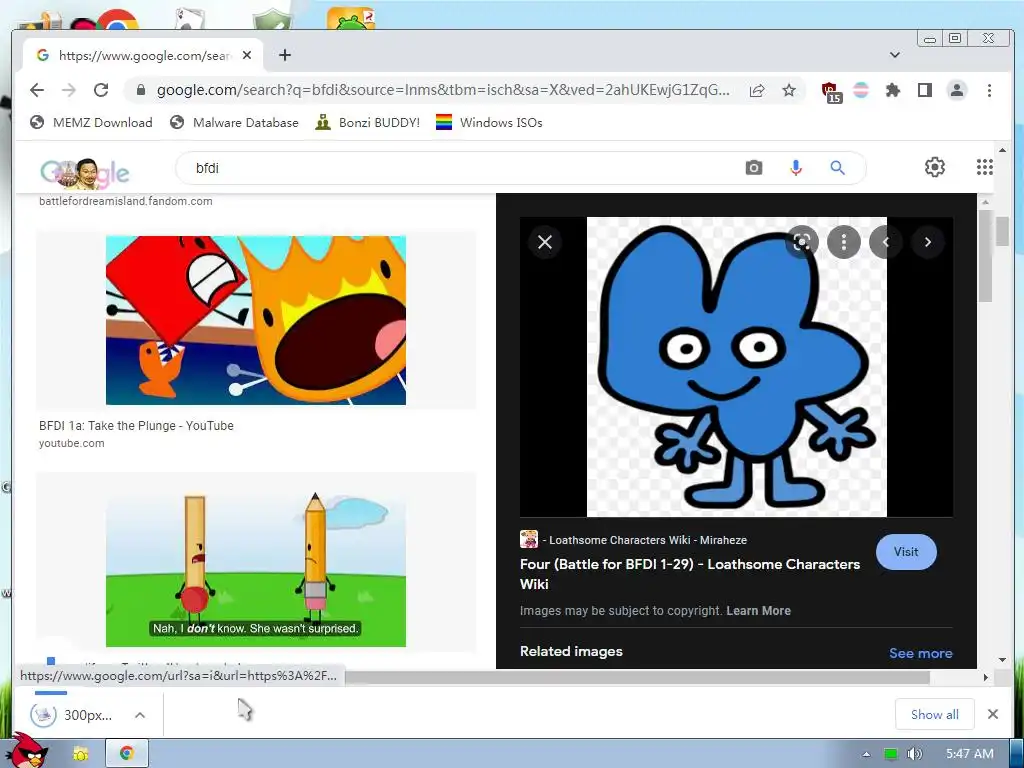Screen dimensions: 1024x768
Task: Open the Google apps grid
Action: (984, 167)
